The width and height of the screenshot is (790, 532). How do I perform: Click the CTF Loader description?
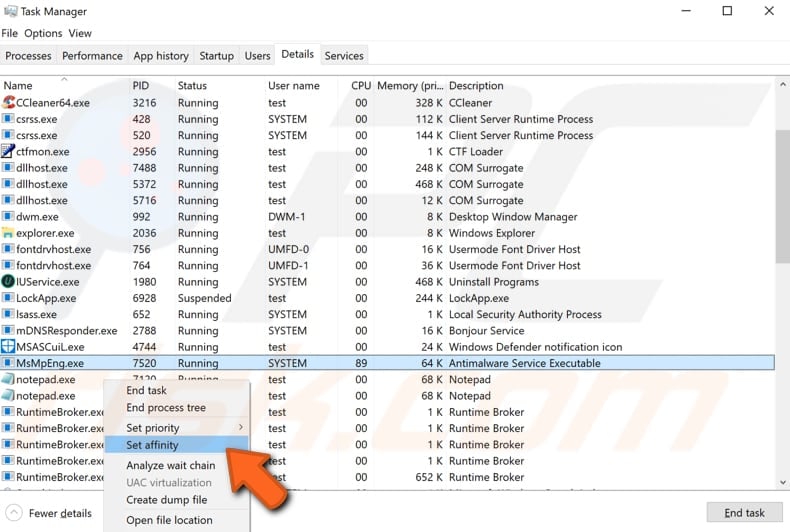476,152
